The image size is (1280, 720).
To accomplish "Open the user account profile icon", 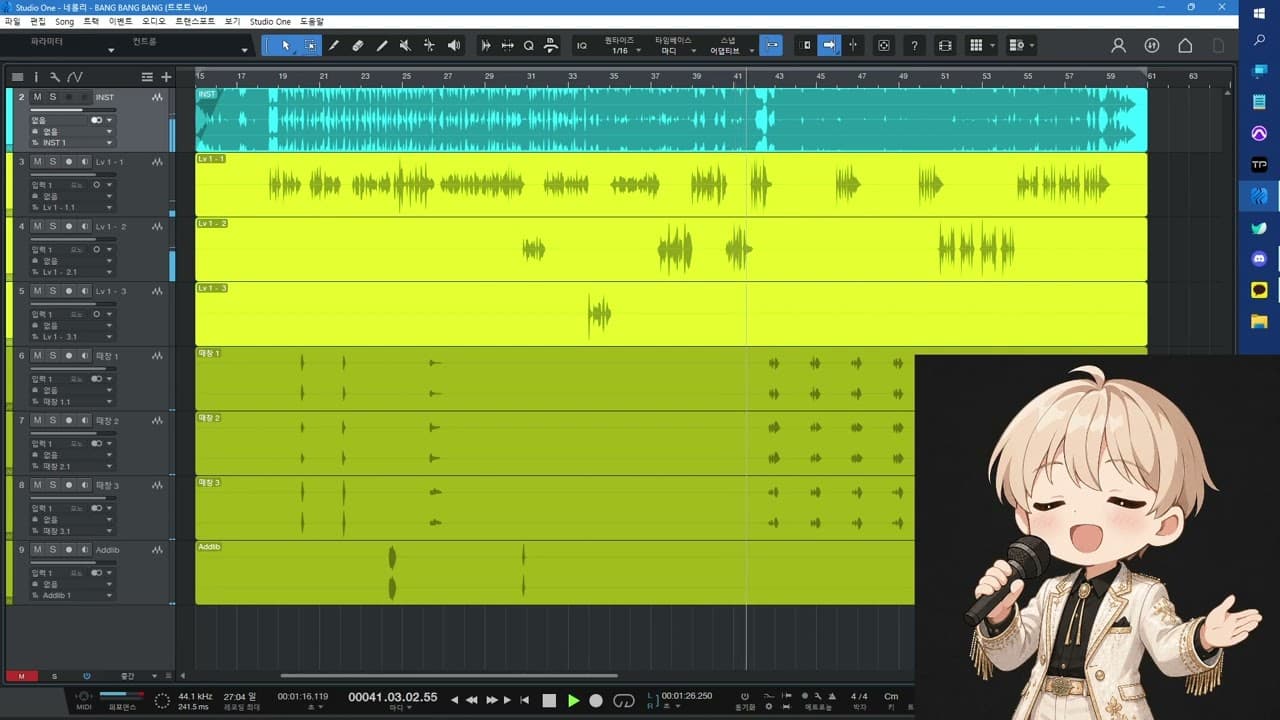I will pyautogui.click(x=1119, y=45).
